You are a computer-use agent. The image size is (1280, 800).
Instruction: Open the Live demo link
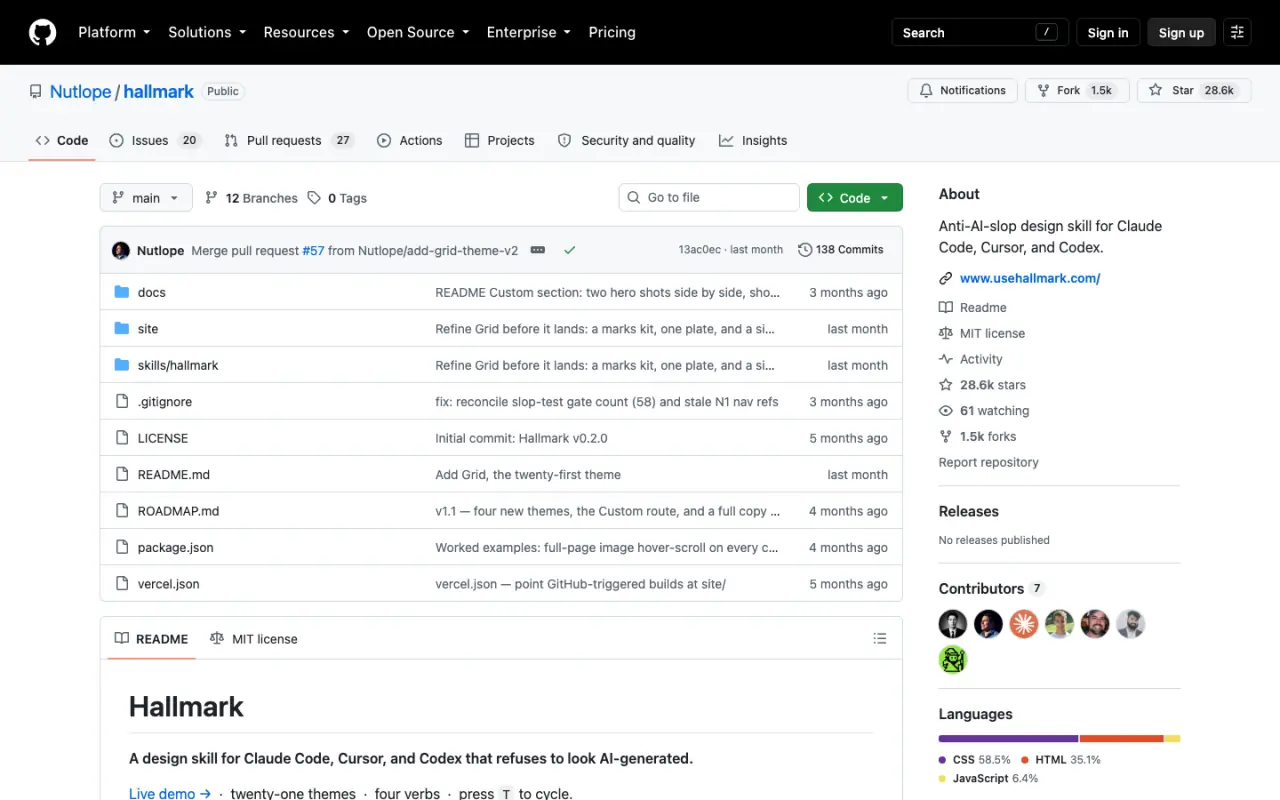point(170,794)
